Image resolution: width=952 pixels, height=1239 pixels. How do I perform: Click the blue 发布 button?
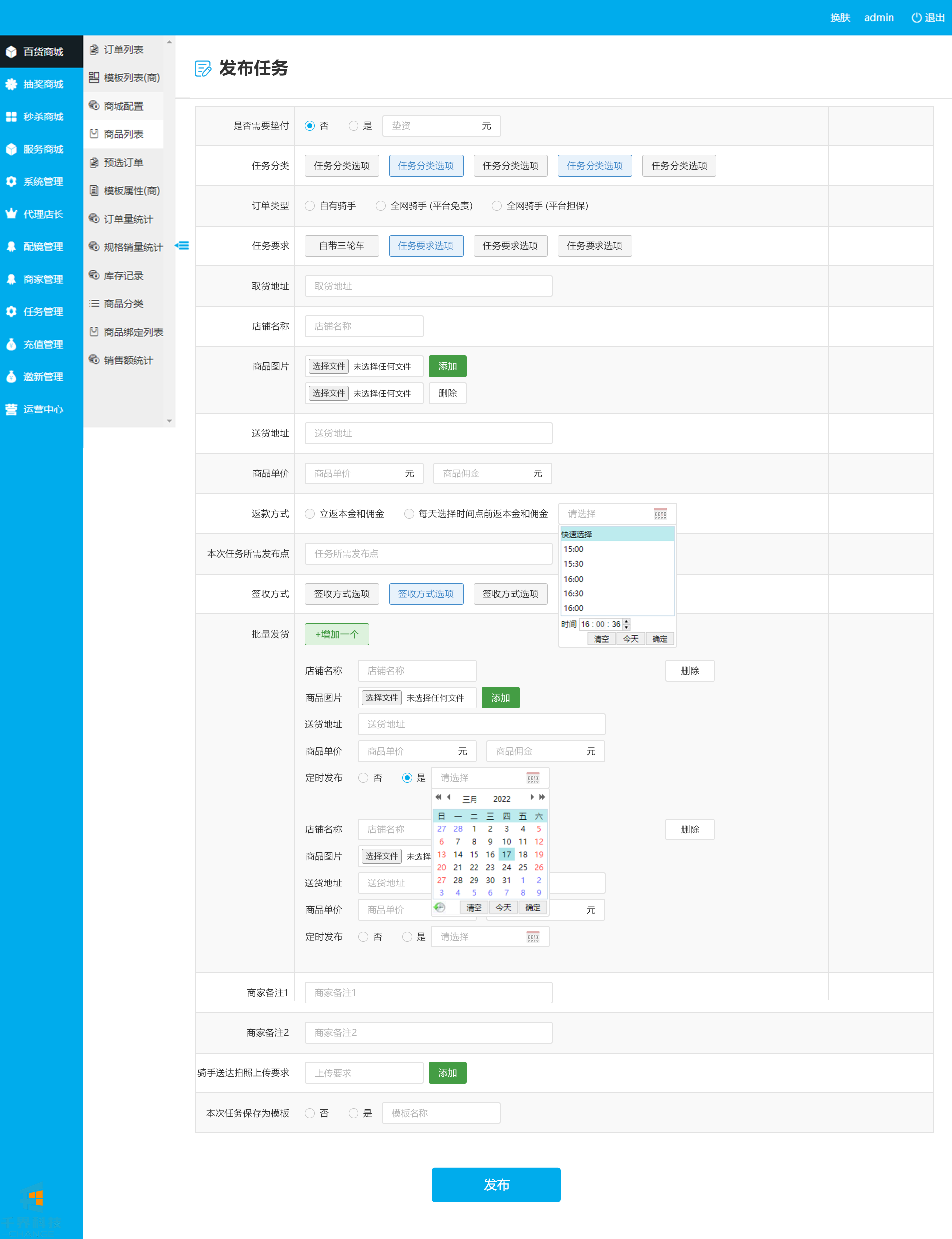[x=496, y=1184]
